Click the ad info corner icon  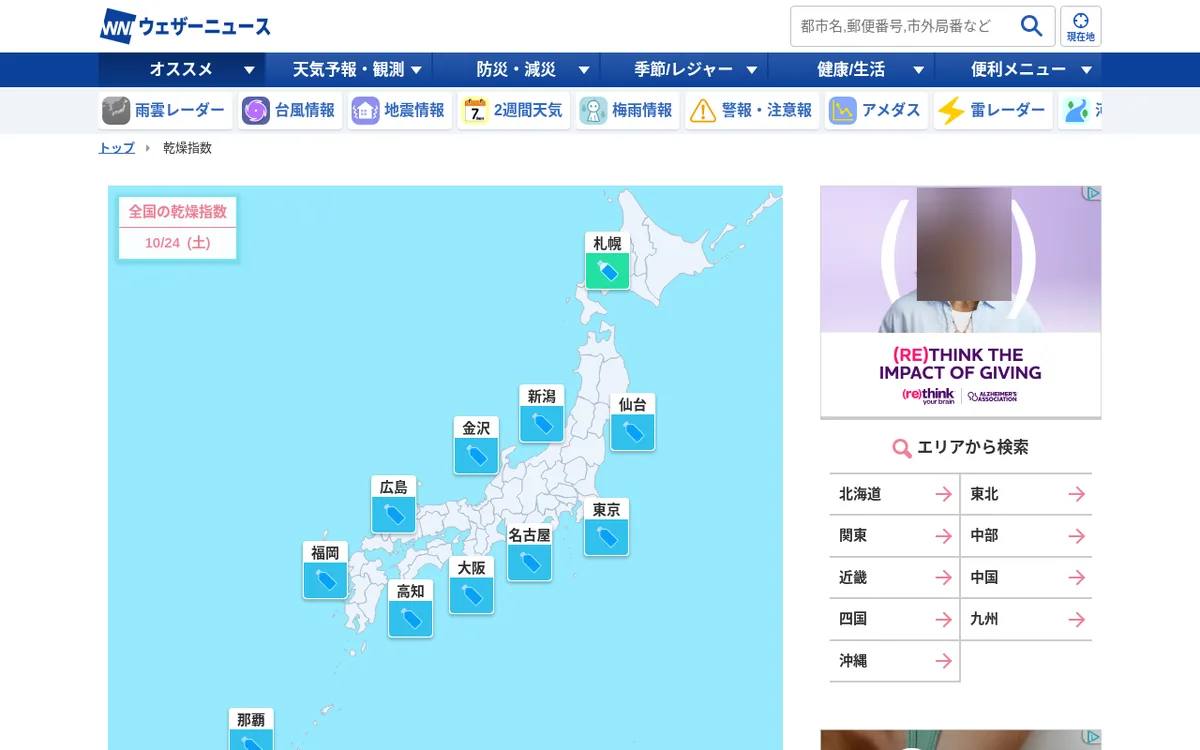[x=1093, y=193]
